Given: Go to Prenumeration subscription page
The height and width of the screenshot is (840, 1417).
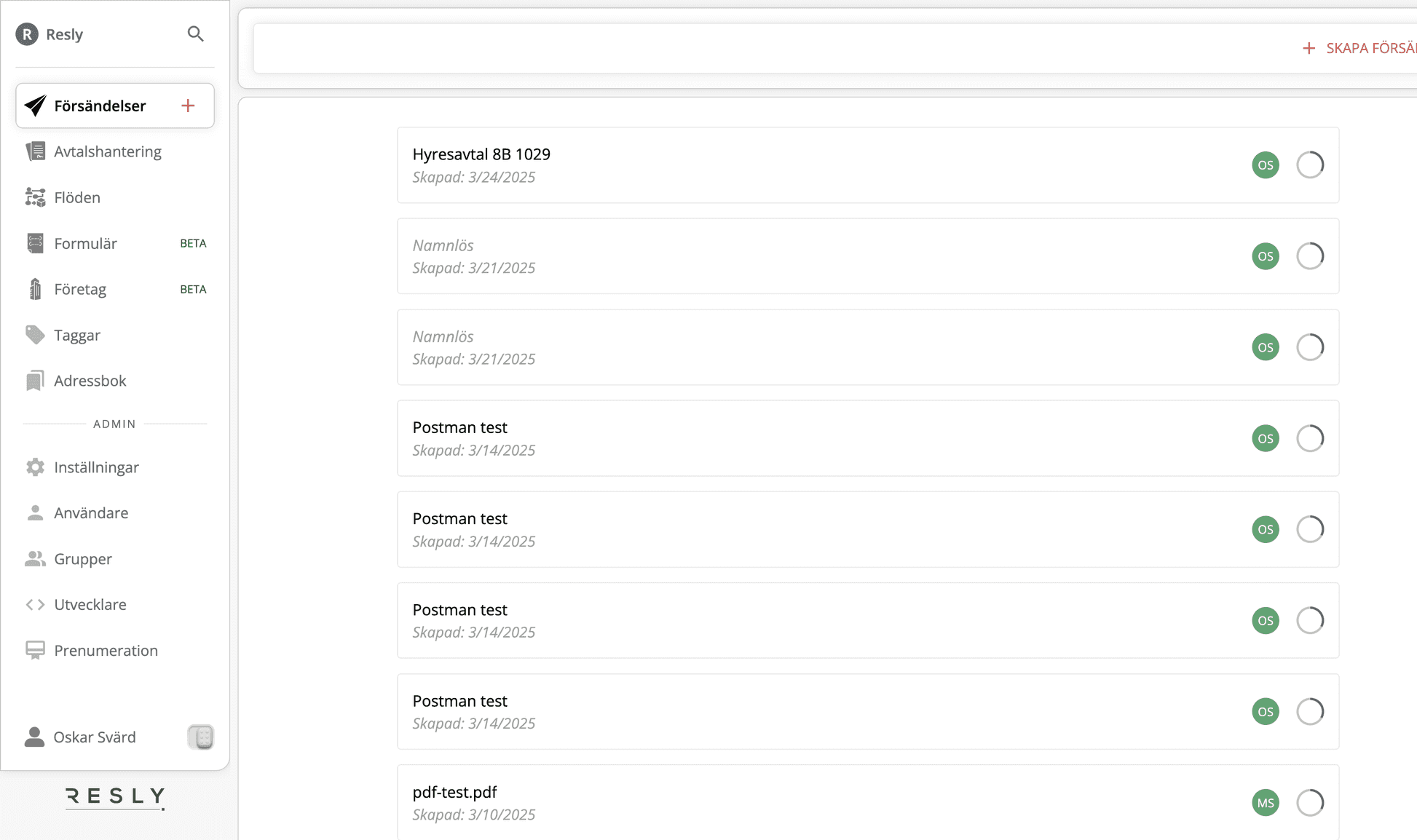Looking at the screenshot, I should (106, 651).
